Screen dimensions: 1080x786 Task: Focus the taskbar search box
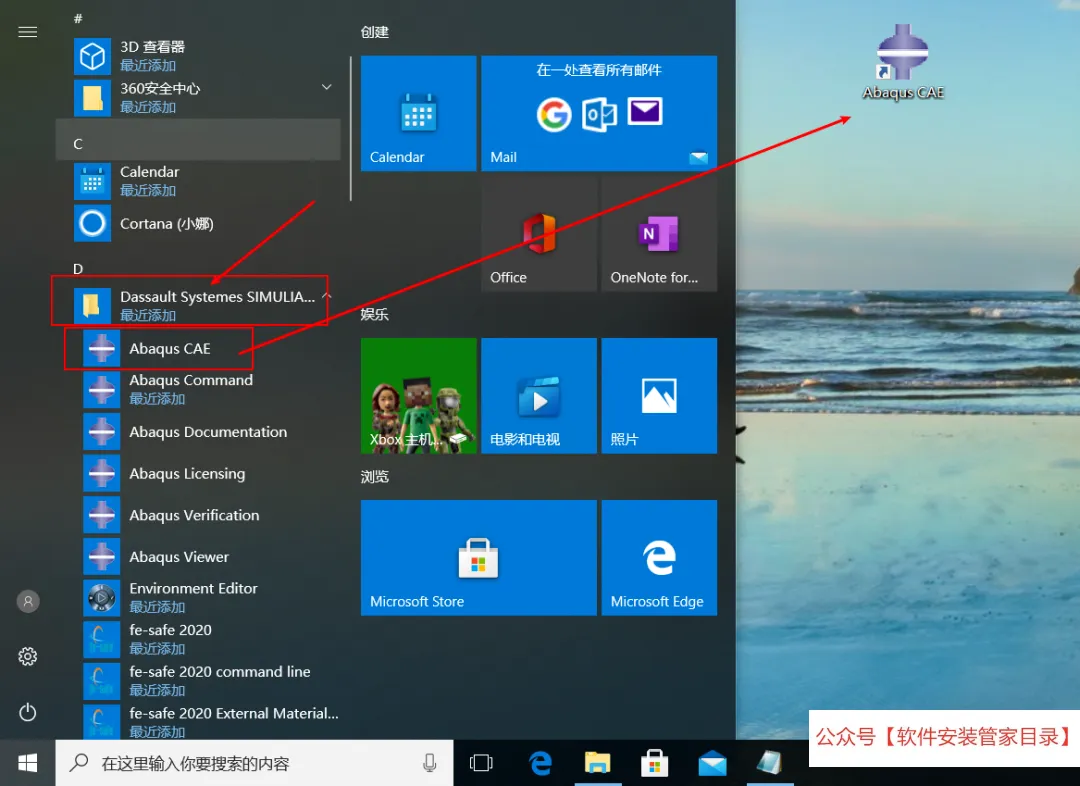254,763
